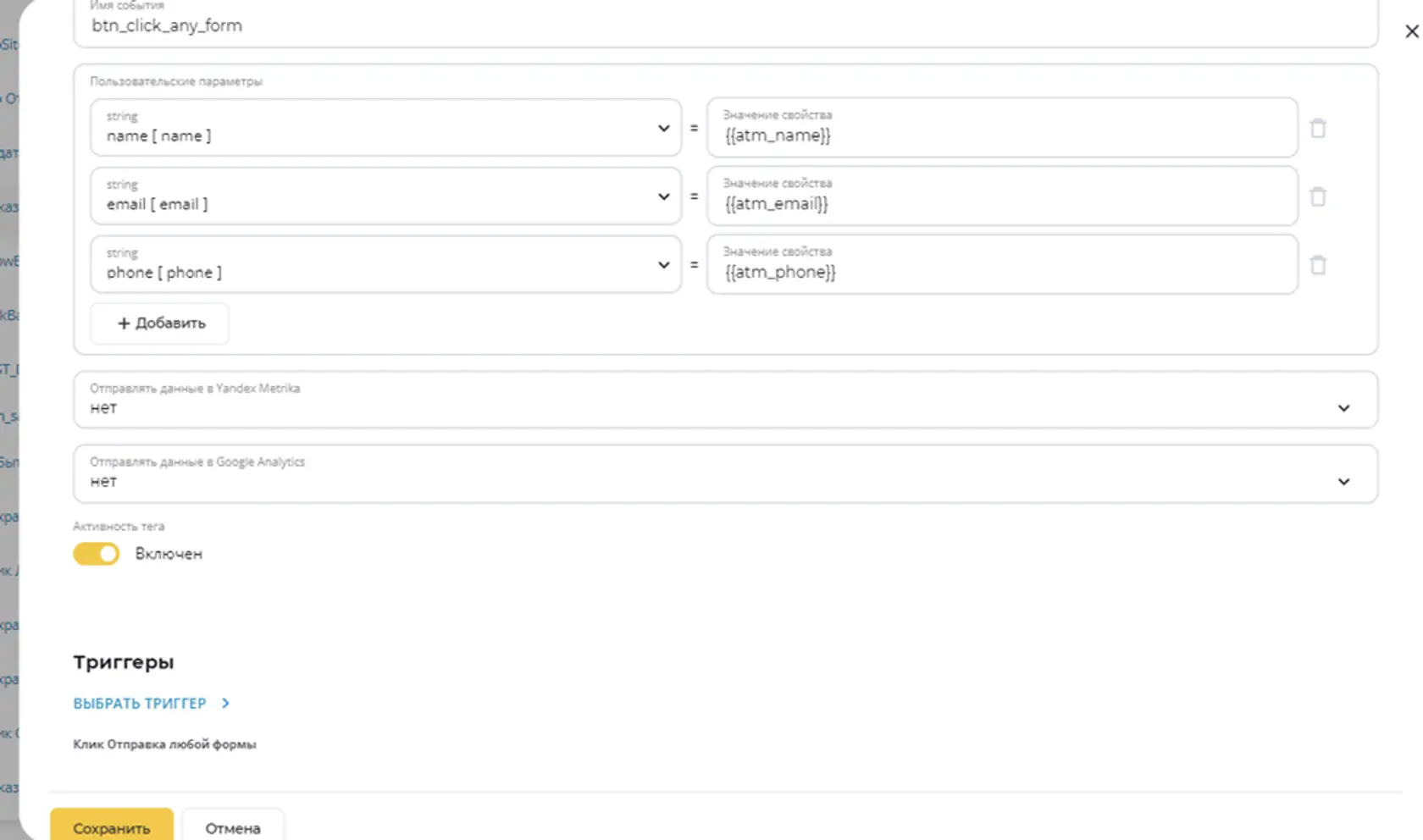Open the name [ name ] parameter dropdown
The height and width of the screenshot is (840, 1423).
pyautogui.click(x=386, y=128)
